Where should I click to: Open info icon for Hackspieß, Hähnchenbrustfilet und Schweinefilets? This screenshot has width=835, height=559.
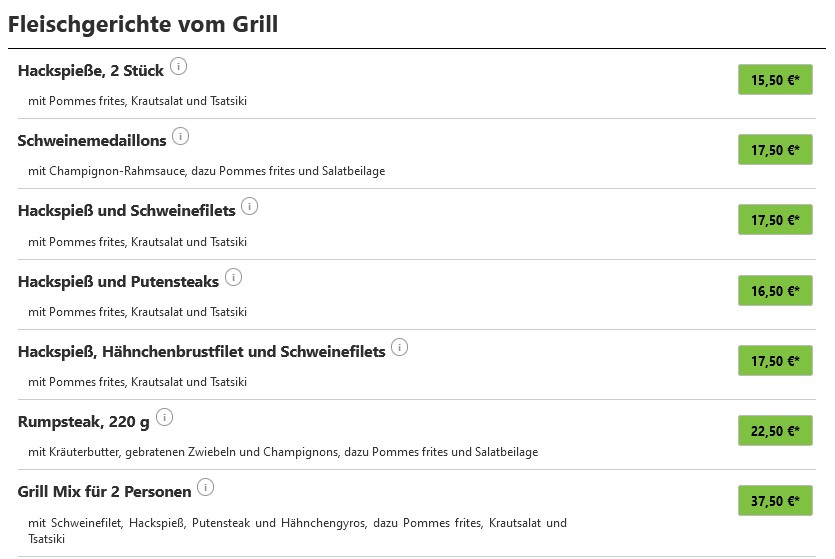pyautogui.click(x=399, y=347)
